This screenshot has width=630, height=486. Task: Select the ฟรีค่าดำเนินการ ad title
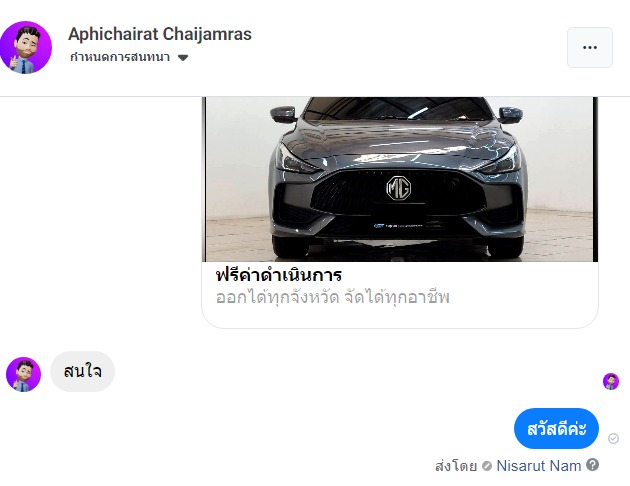coord(278,276)
